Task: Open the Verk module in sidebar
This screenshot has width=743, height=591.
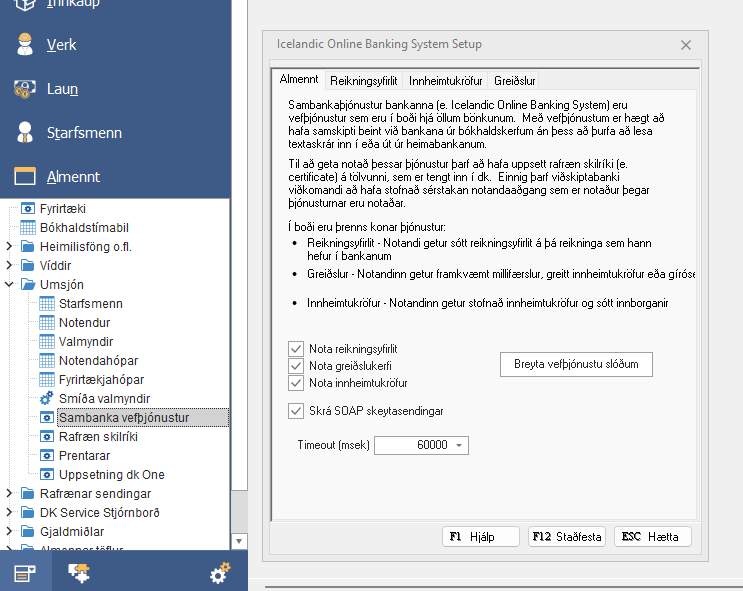Action: click(61, 45)
